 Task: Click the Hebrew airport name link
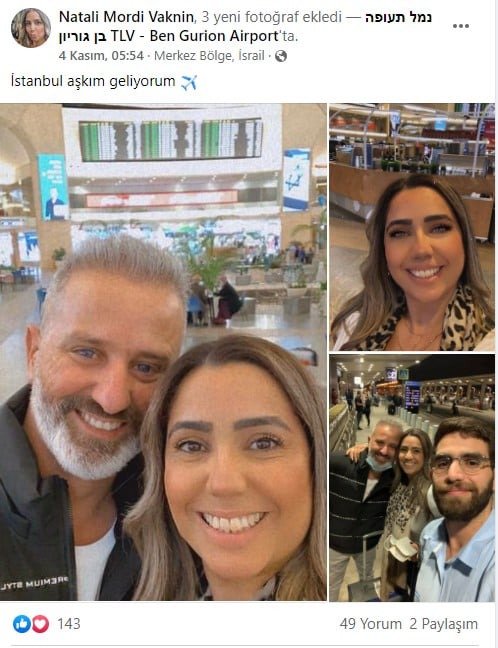[x=398, y=17]
